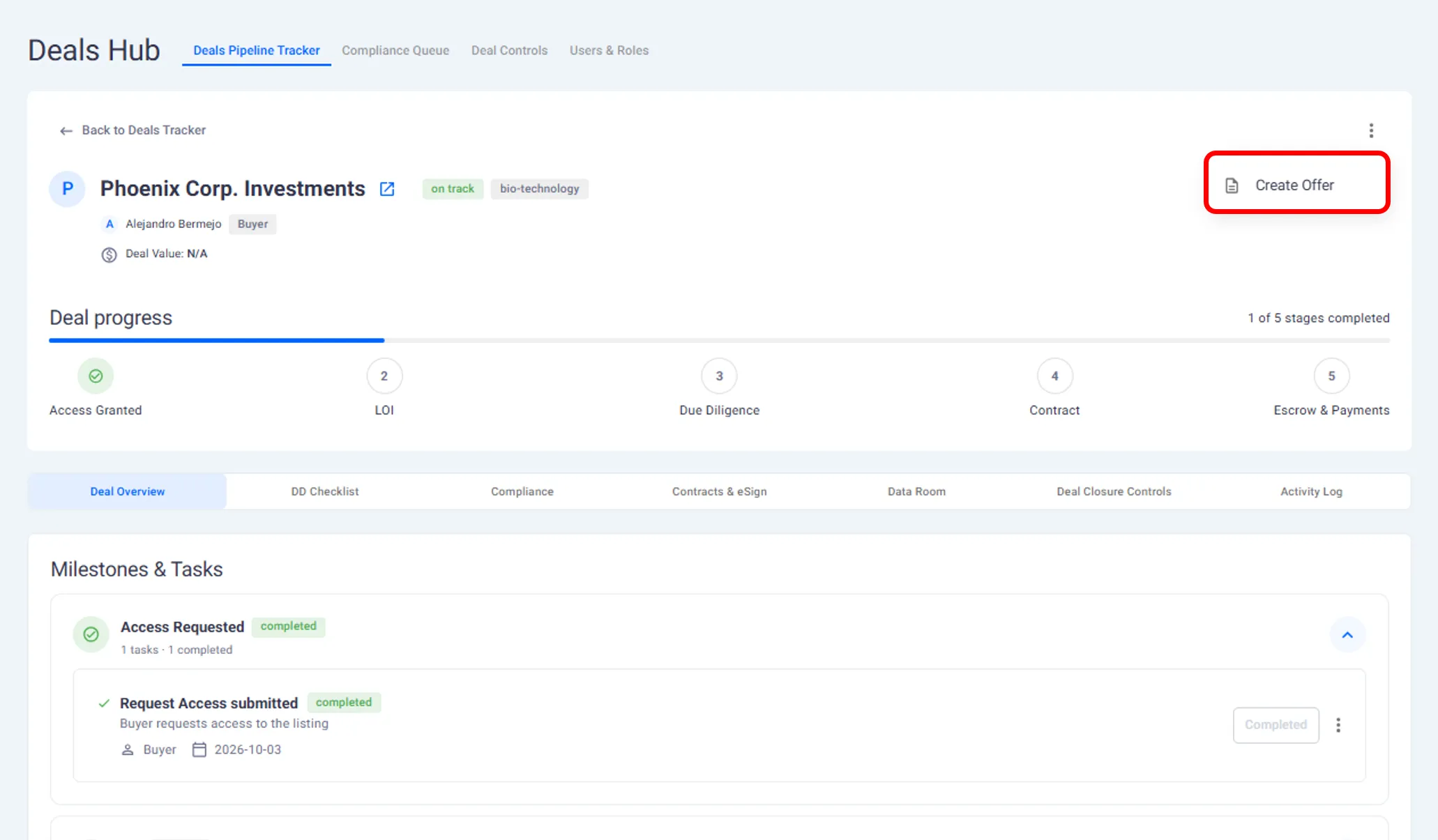Click the back arrow icon to Deals Tracker
Screen dimensions: 1438x840
(x=66, y=130)
